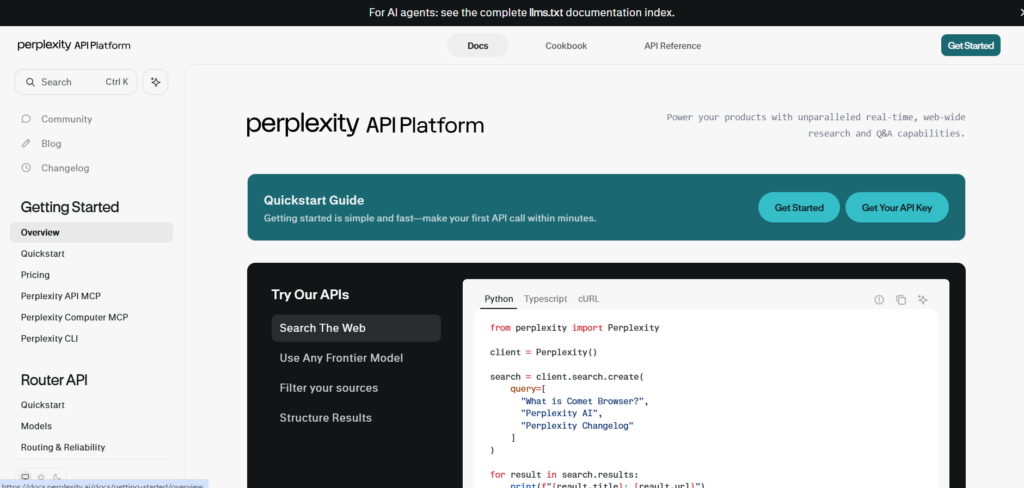This screenshot has width=1024, height=488.
Task: Open the Blog pencil link
Action: tap(41, 143)
